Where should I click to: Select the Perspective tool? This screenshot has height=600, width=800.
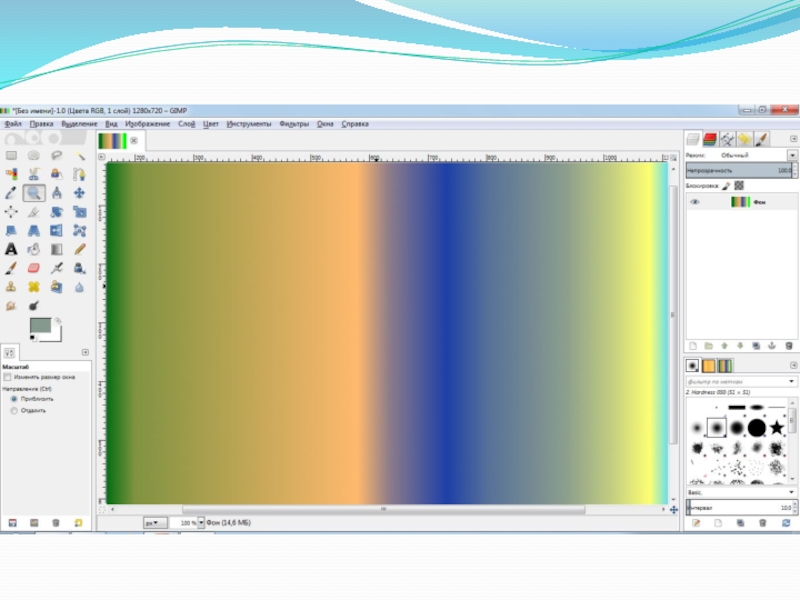34,231
